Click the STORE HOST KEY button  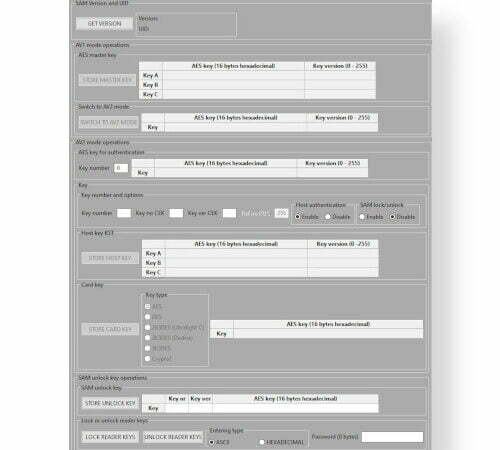(x=110, y=258)
